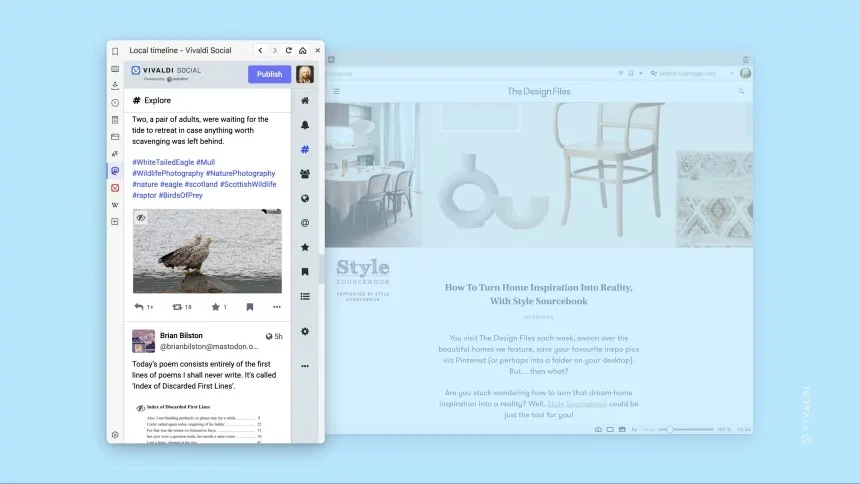Select the Mastodon web panel icon
The image size is (860, 484).
click(115, 171)
